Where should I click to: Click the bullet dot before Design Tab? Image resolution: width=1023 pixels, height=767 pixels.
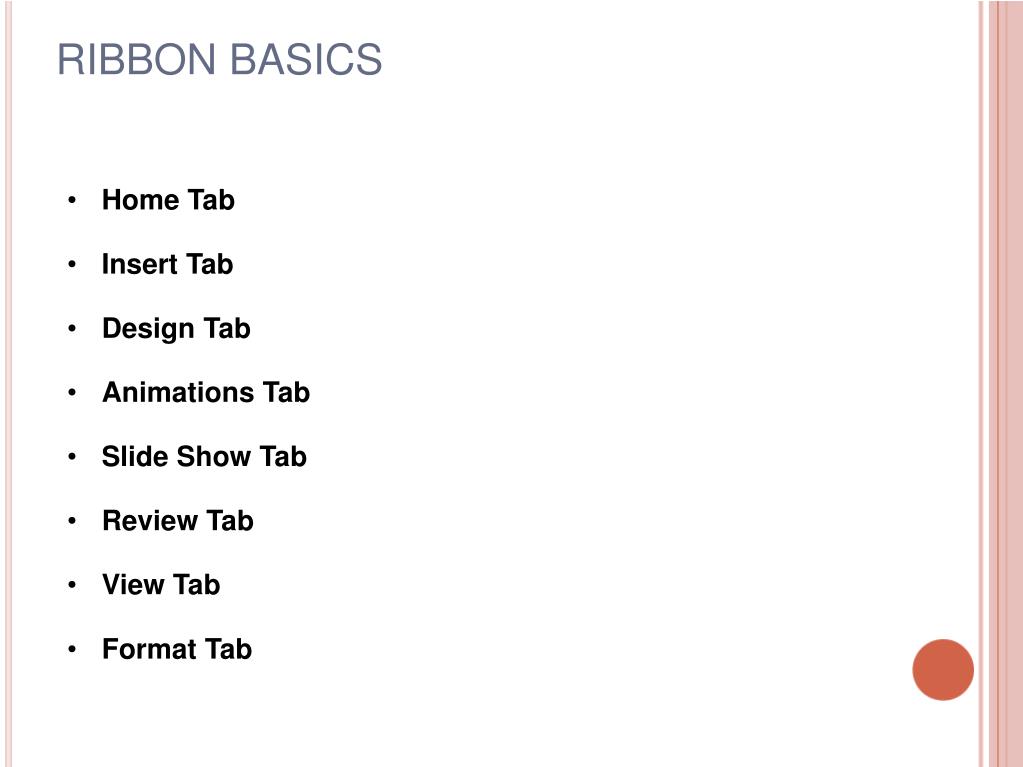[x=72, y=329]
